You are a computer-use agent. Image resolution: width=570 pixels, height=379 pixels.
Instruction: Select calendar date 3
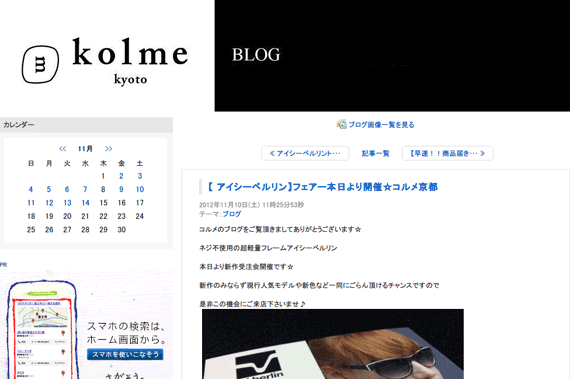click(140, 176)
